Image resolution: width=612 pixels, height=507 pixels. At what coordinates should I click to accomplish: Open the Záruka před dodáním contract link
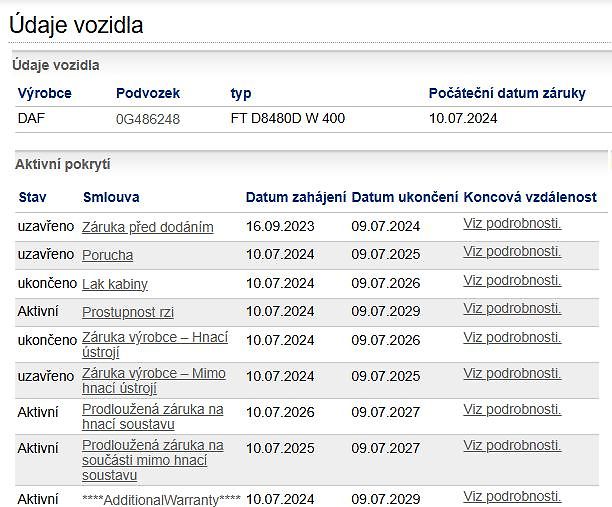click(x=148, y=227)
